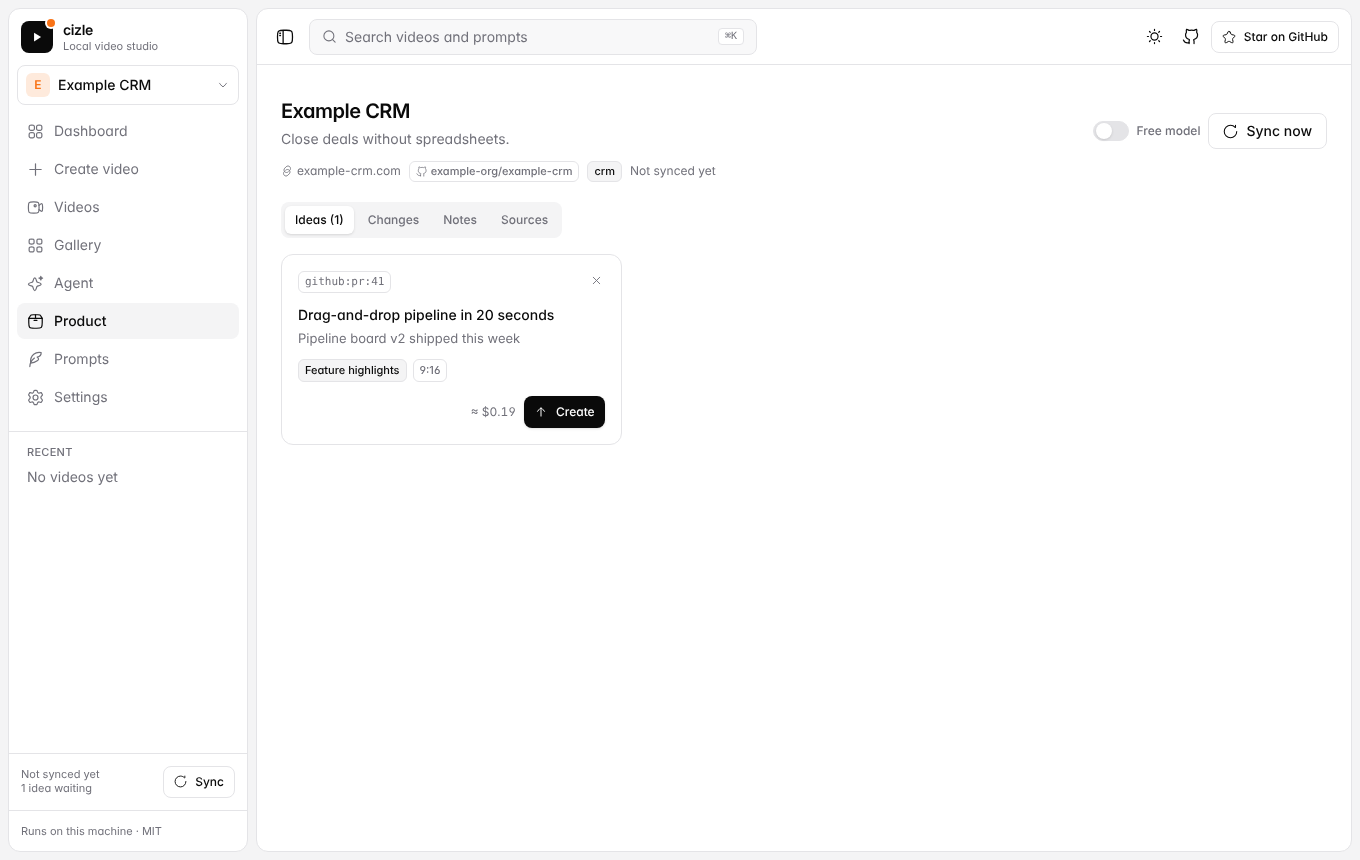Click '1 idea waiting' status text

pyautogui.click(x=56, y=788)
